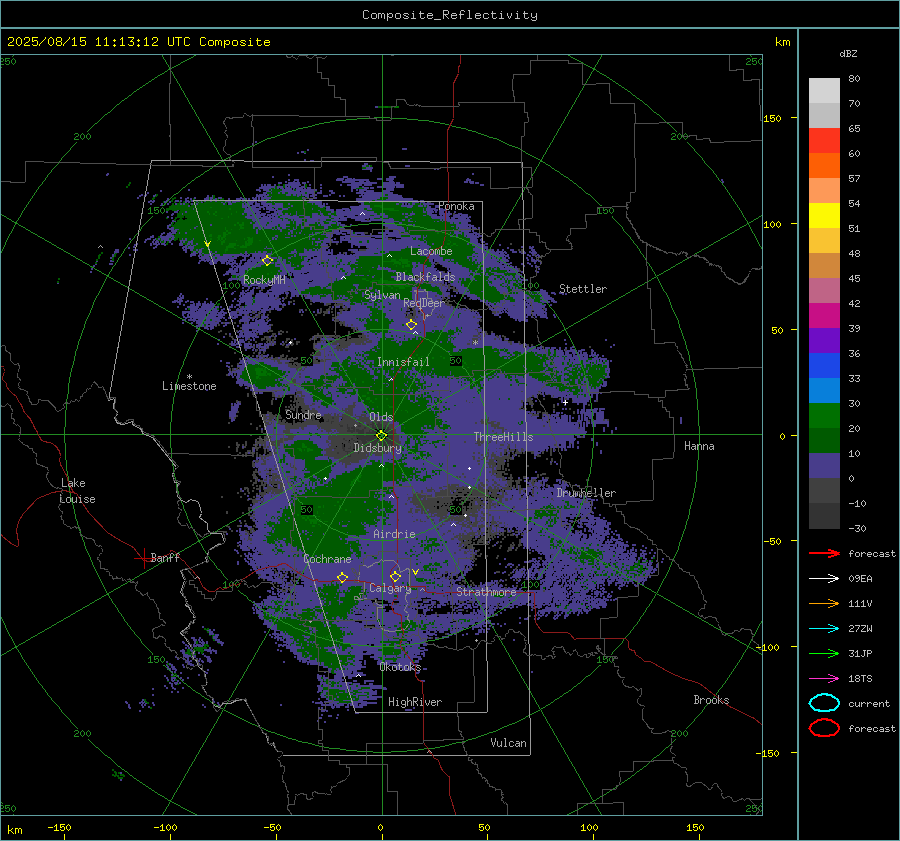Click the Composite_Reflectivity title
This screenshot has height=841, width=900.
coord(449,15)
